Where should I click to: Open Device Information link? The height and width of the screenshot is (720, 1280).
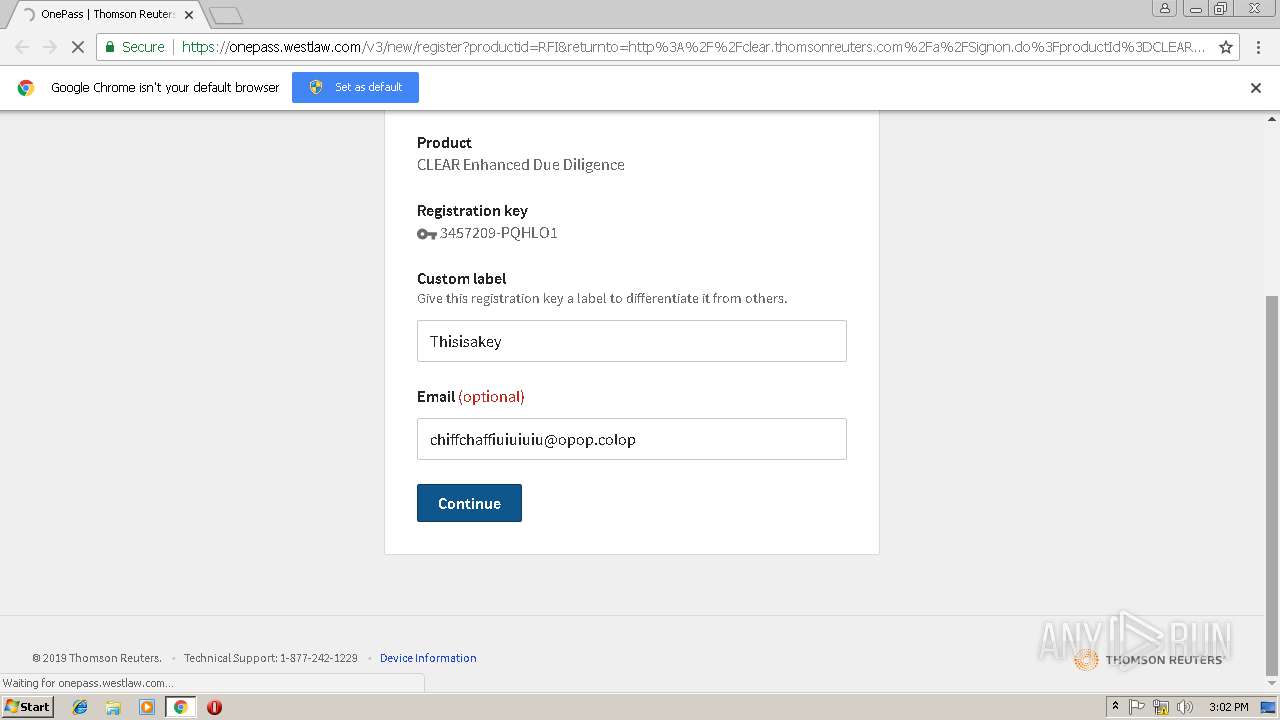point(428,658)
